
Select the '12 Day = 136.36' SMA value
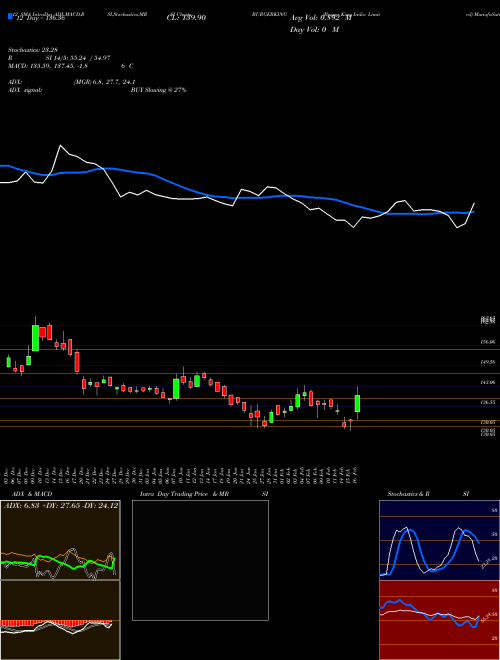click(x=39, y=18)
